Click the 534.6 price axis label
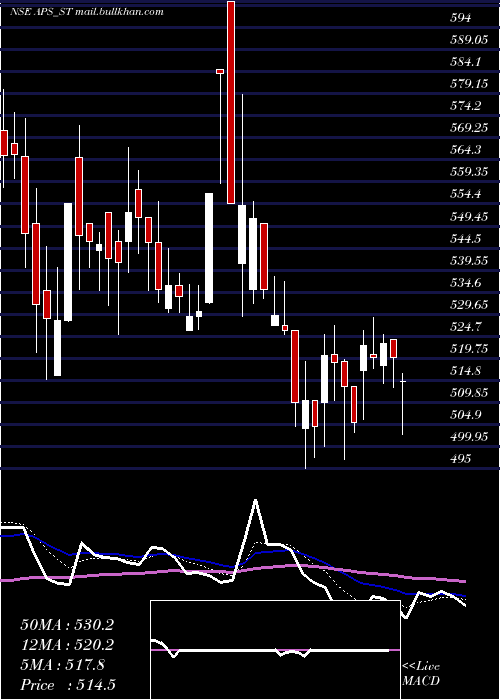Image resolution: width=500 pixels, height=700 pixels. (x=465, y=282)
